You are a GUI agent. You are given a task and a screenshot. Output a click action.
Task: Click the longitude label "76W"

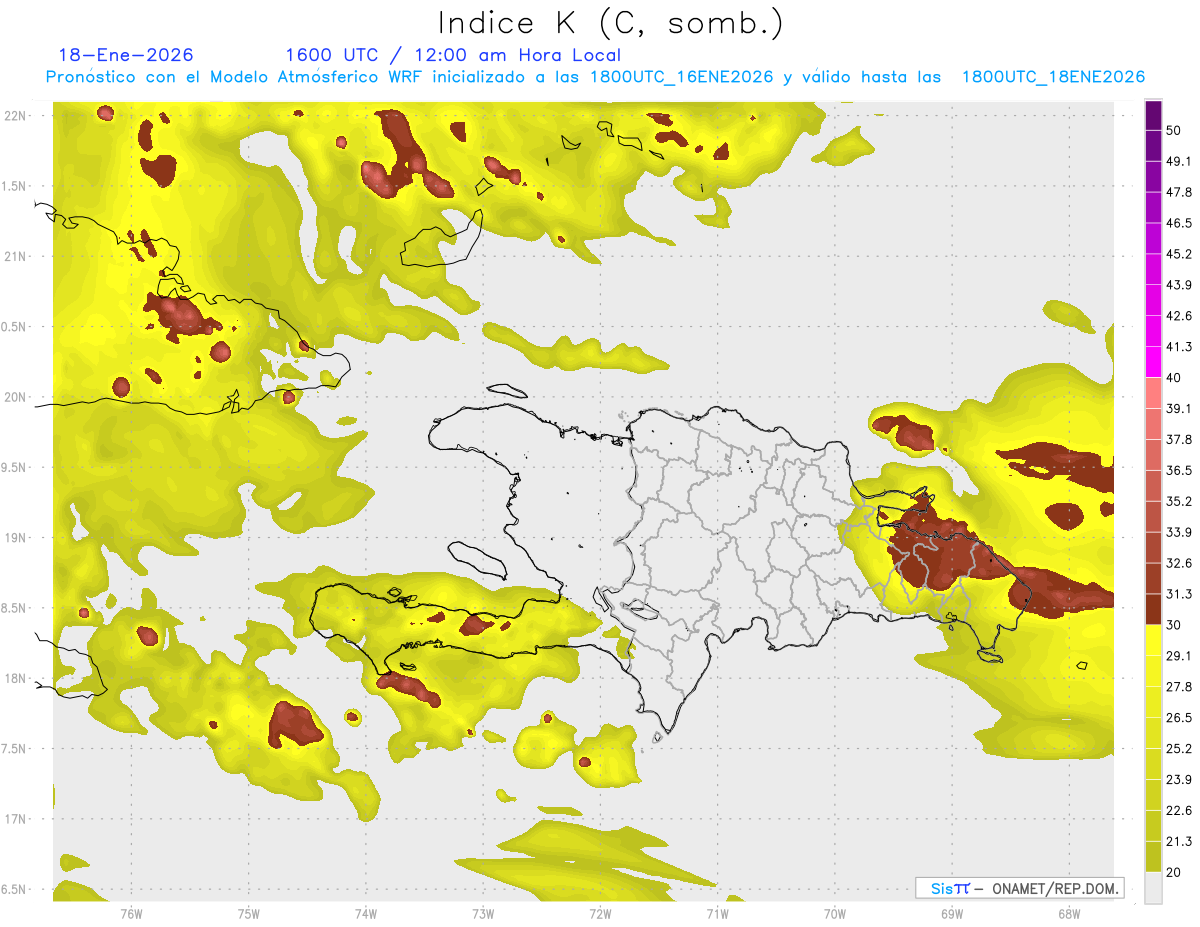pos(131,914)
